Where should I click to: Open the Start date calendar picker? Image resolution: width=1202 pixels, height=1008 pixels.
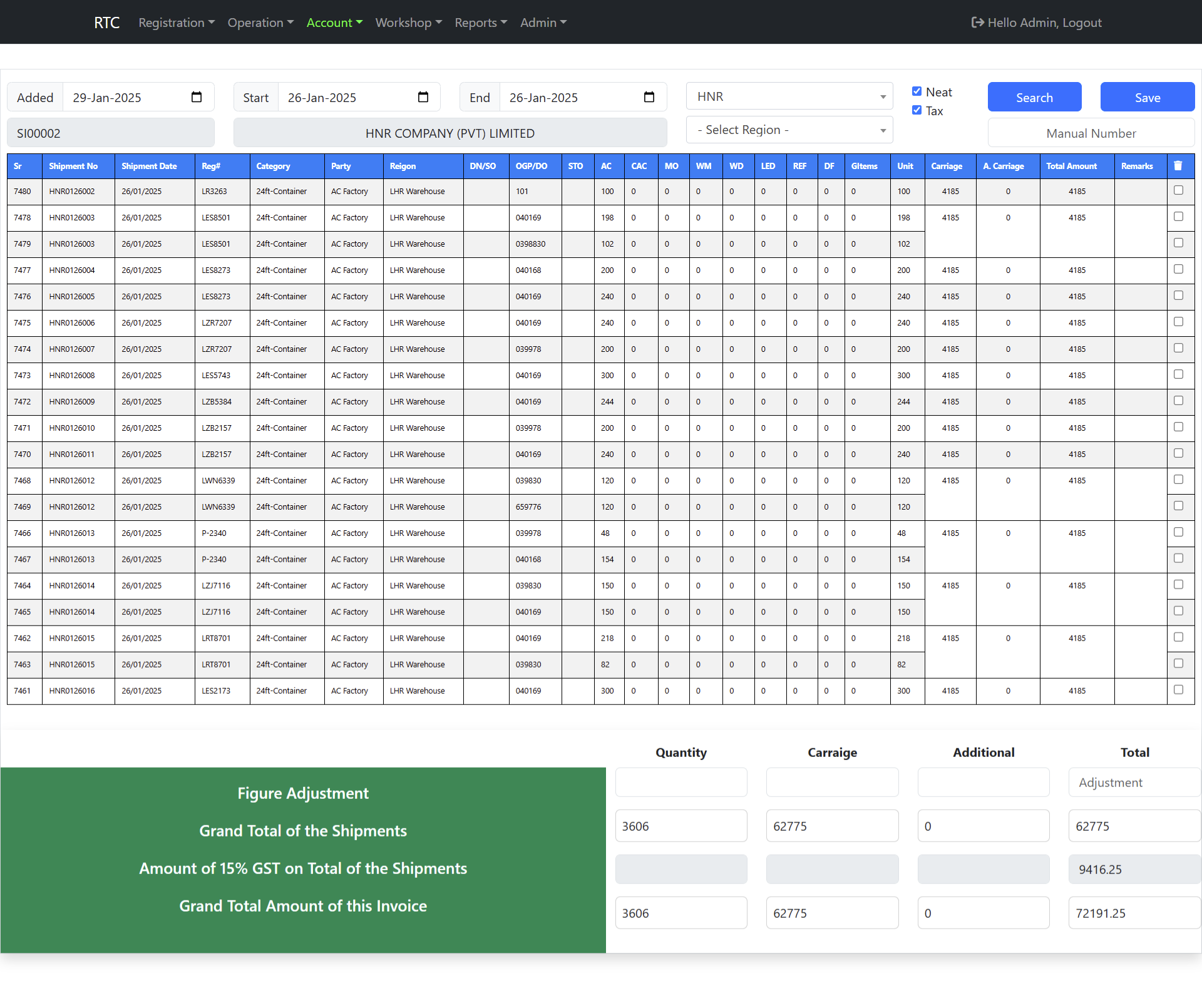pos(423,97)
